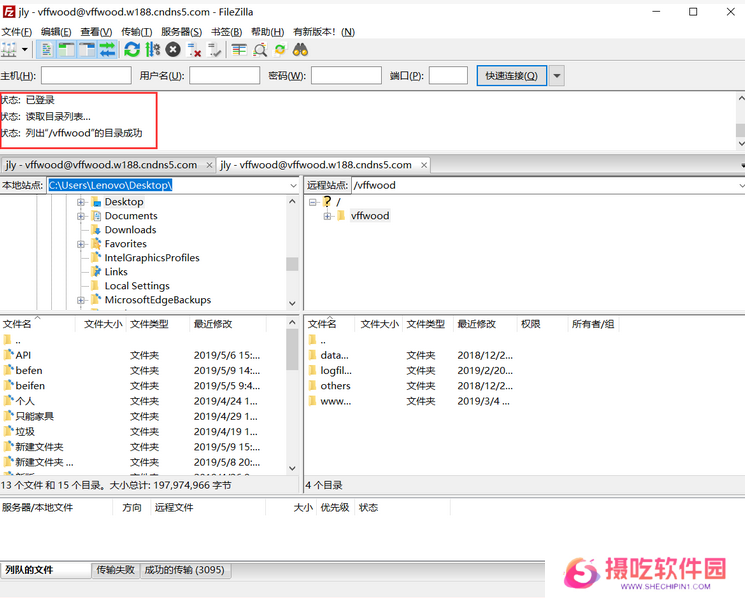Expand the Desktop folder in local tree
The image size is (745, 598).
coord(81,202)
